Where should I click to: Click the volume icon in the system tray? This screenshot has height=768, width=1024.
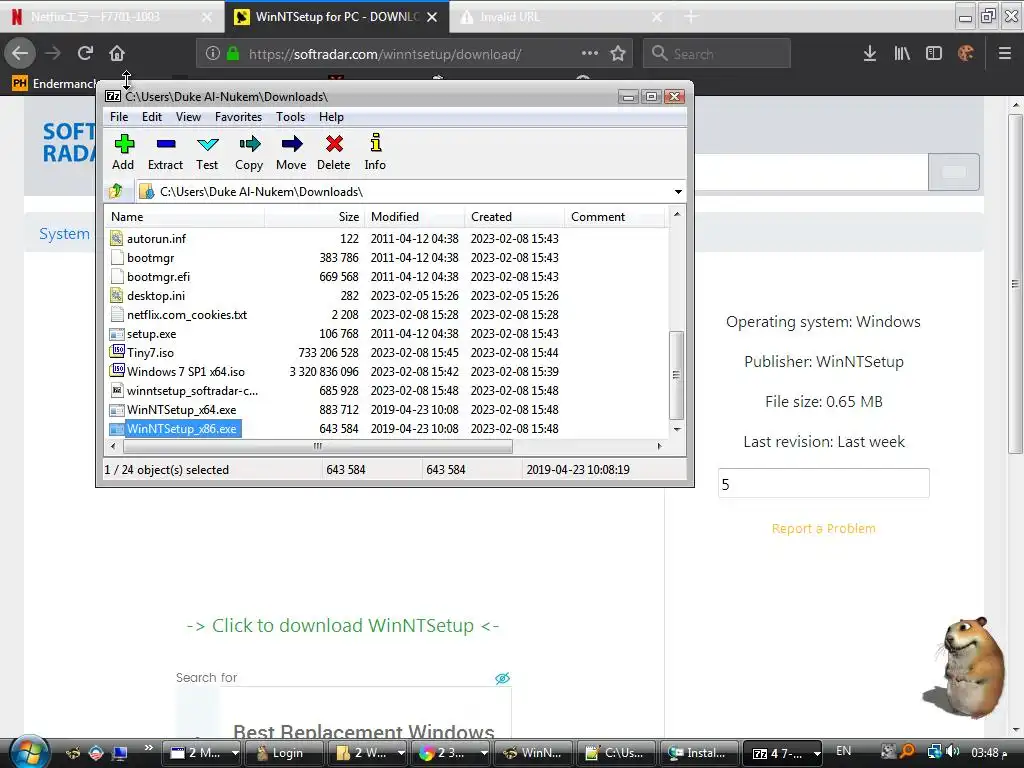point(953,752)
